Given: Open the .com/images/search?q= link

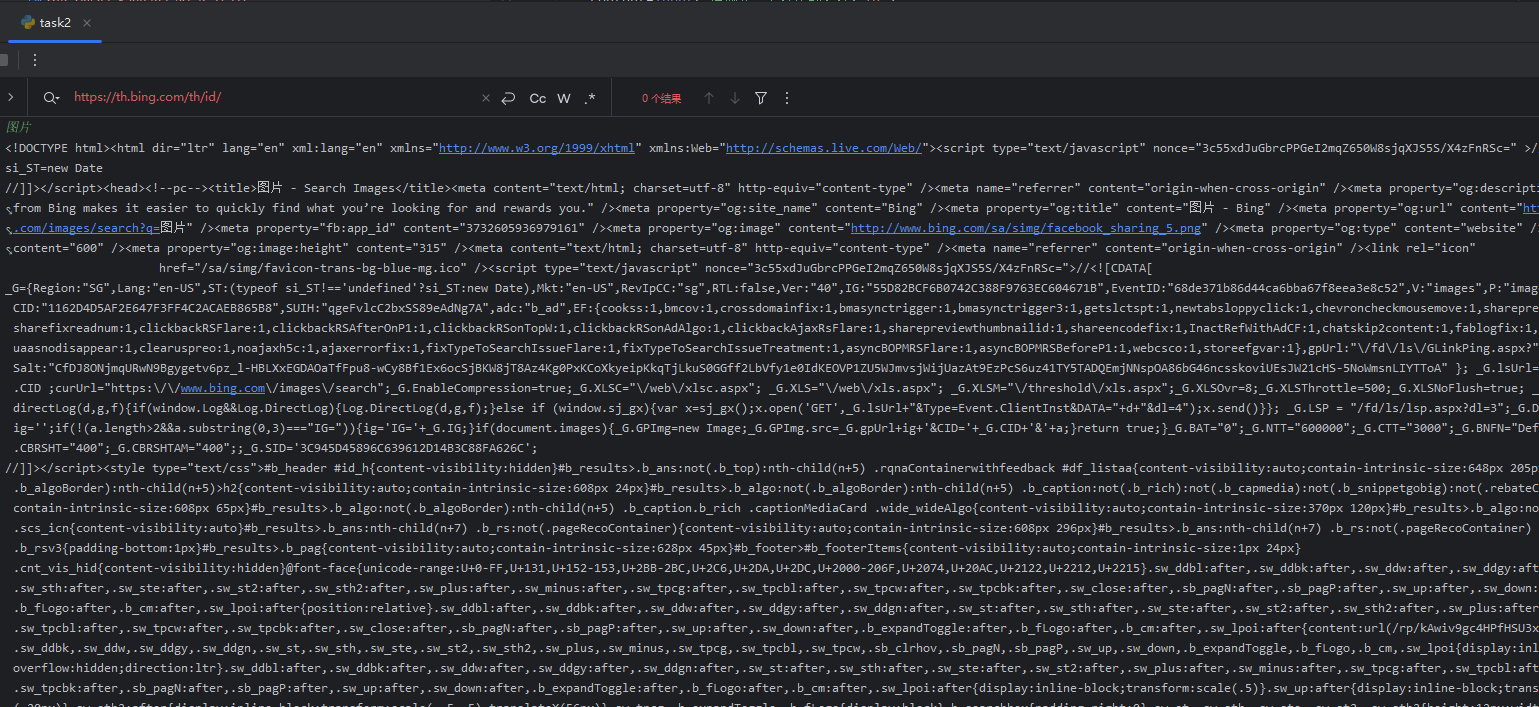Looking at the screenshot, I should point(86,228).
